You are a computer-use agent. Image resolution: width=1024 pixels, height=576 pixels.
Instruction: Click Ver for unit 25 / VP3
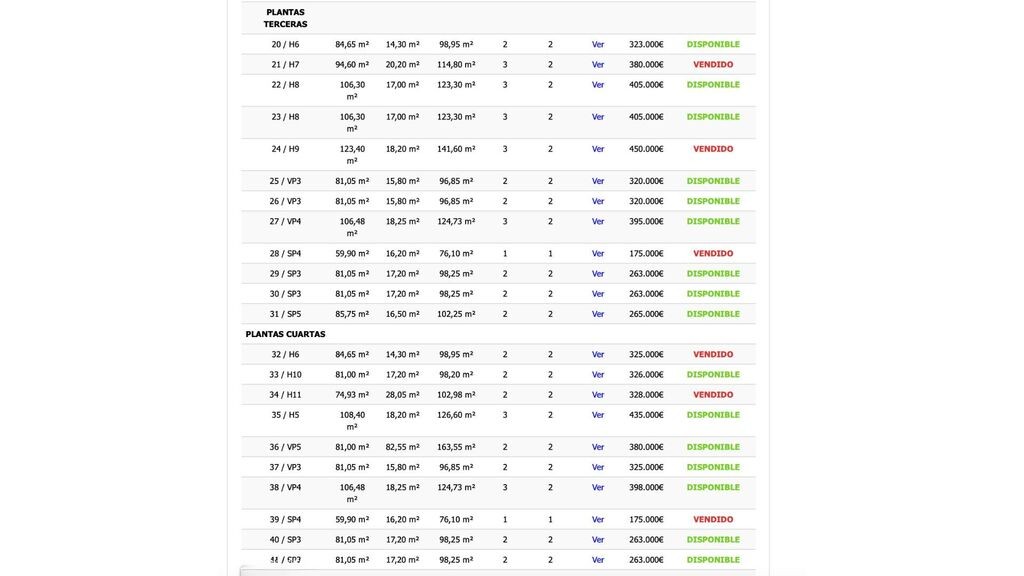pos(598,181)
